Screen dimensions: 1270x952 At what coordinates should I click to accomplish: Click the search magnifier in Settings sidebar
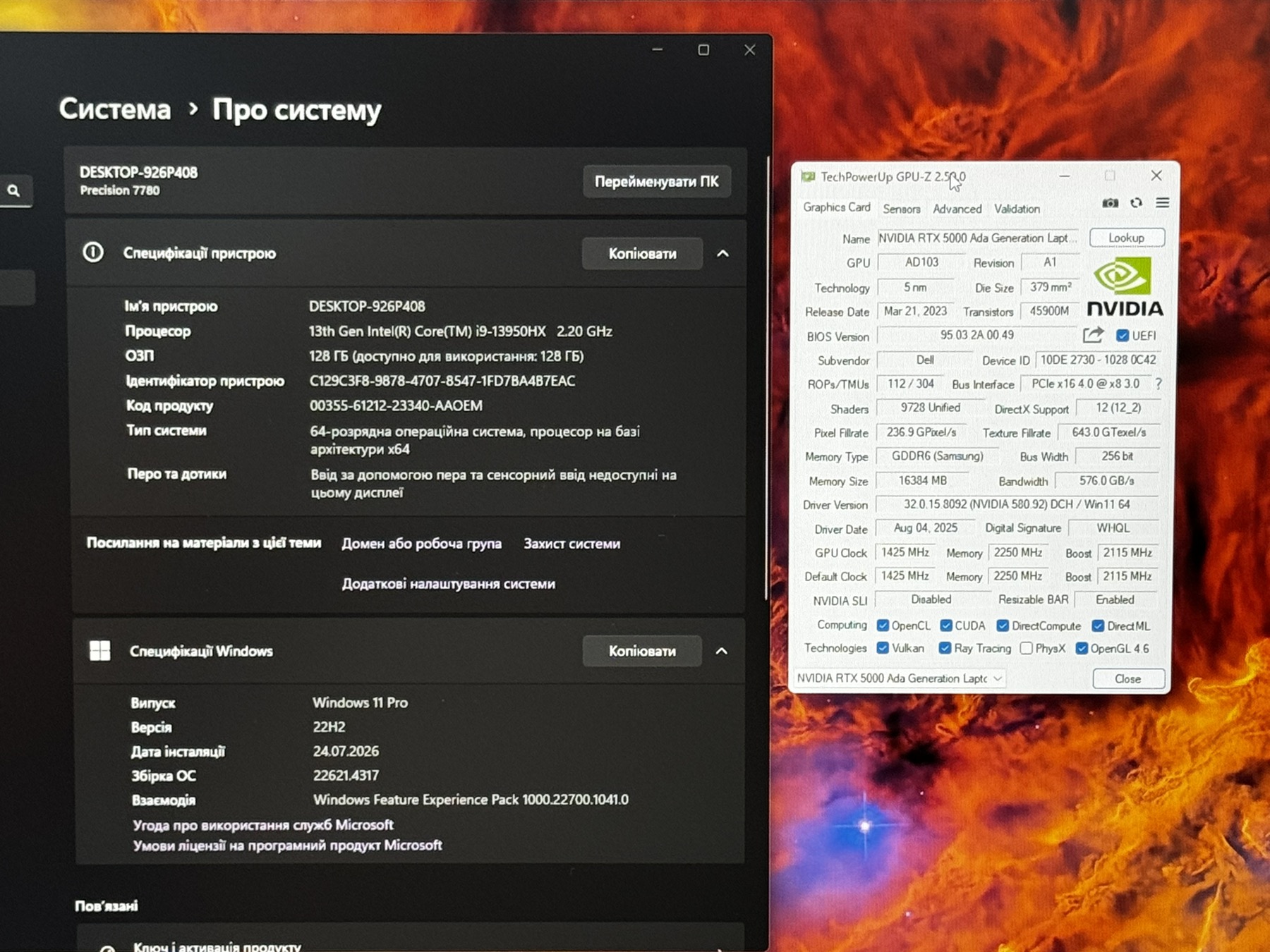pos(13,190)
